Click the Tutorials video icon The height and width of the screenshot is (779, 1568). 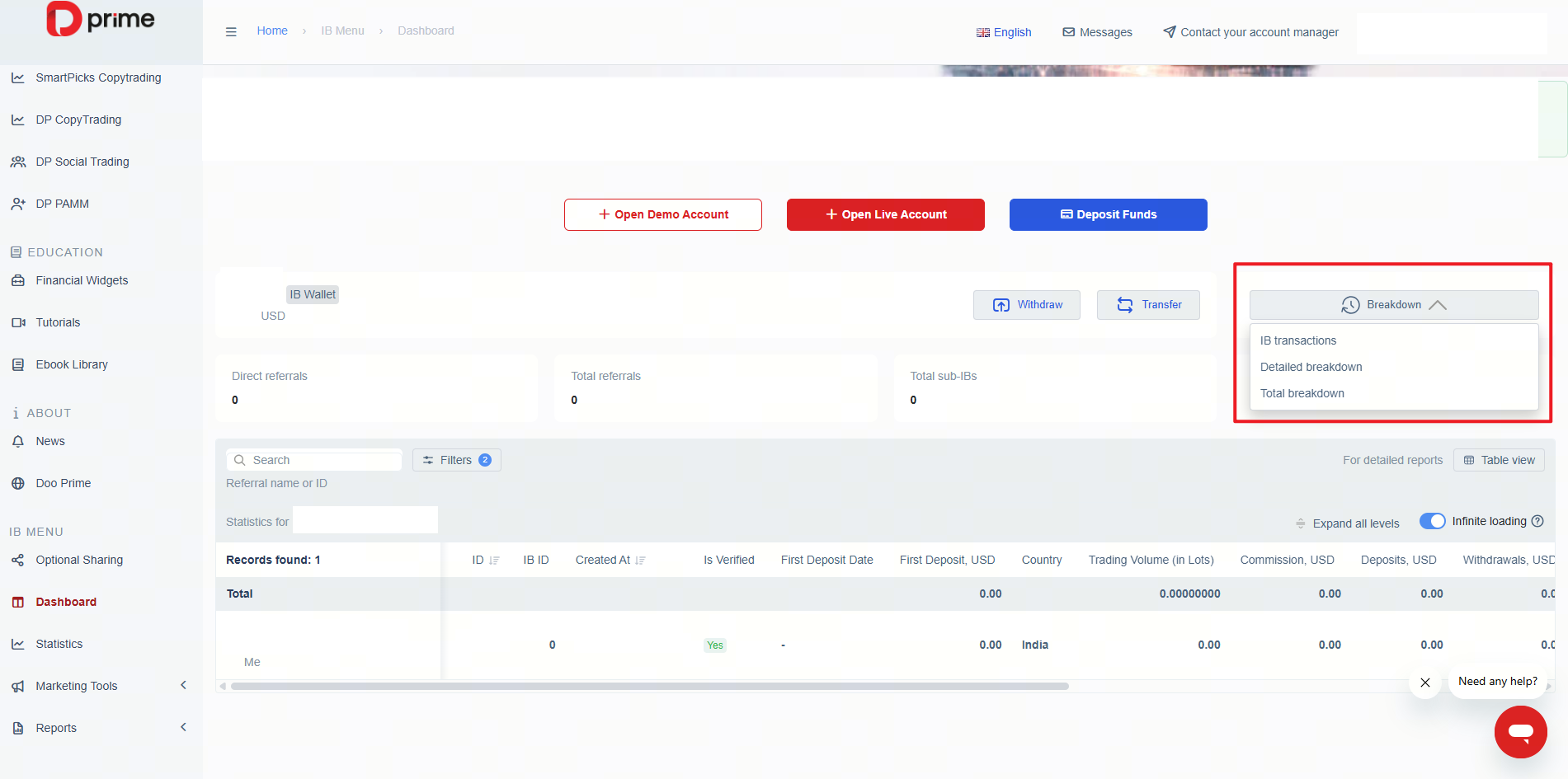pyautogui.click(x=17, y=322)
